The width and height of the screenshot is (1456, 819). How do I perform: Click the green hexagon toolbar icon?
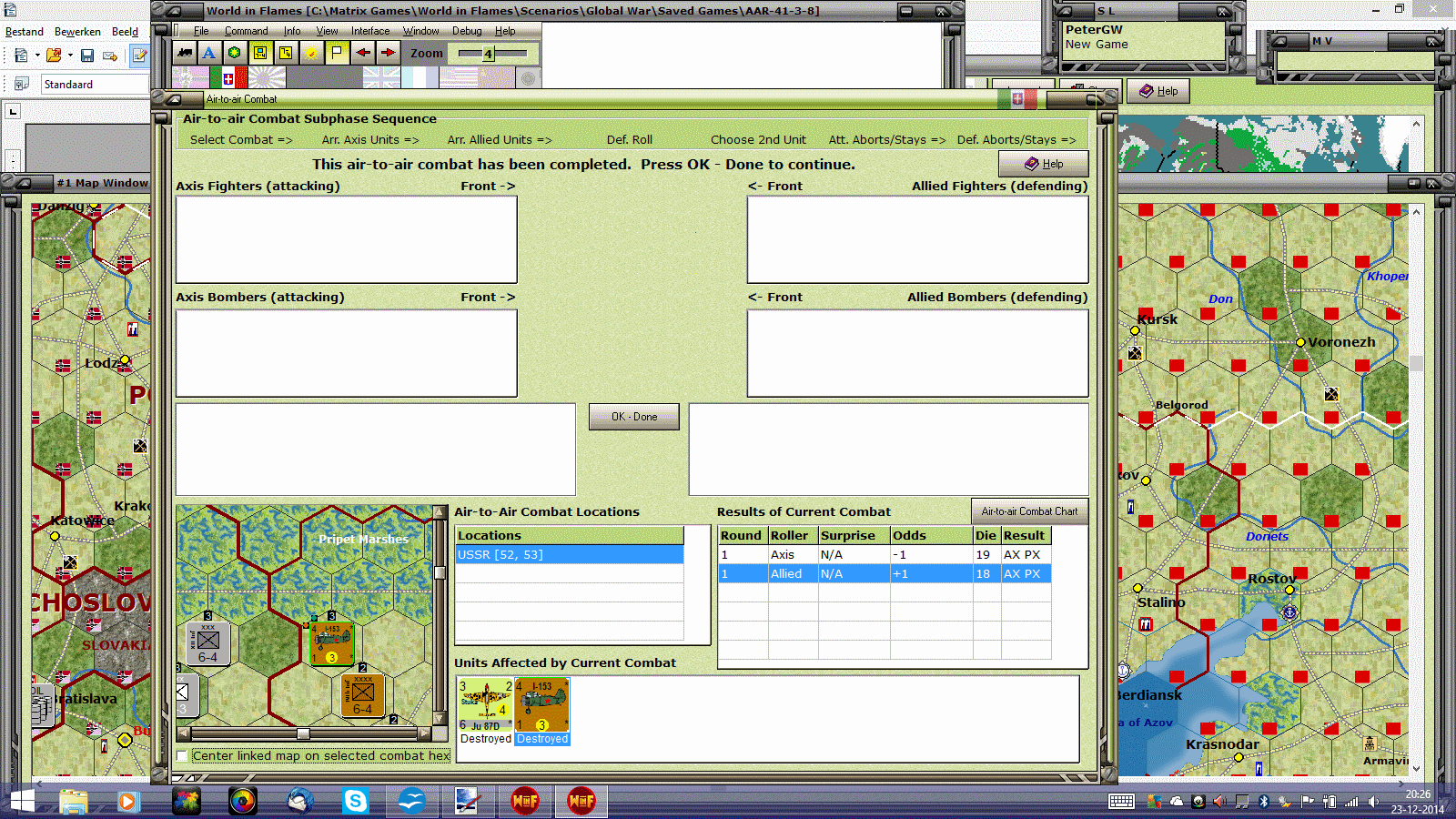click(x=235, y=53)
